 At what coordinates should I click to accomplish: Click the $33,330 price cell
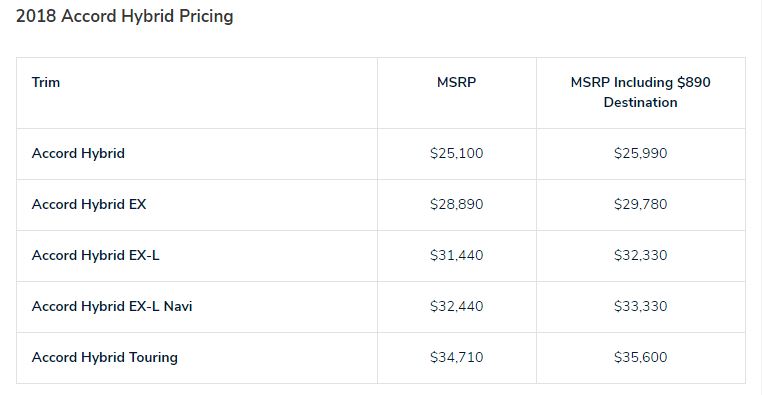[641, 307]
